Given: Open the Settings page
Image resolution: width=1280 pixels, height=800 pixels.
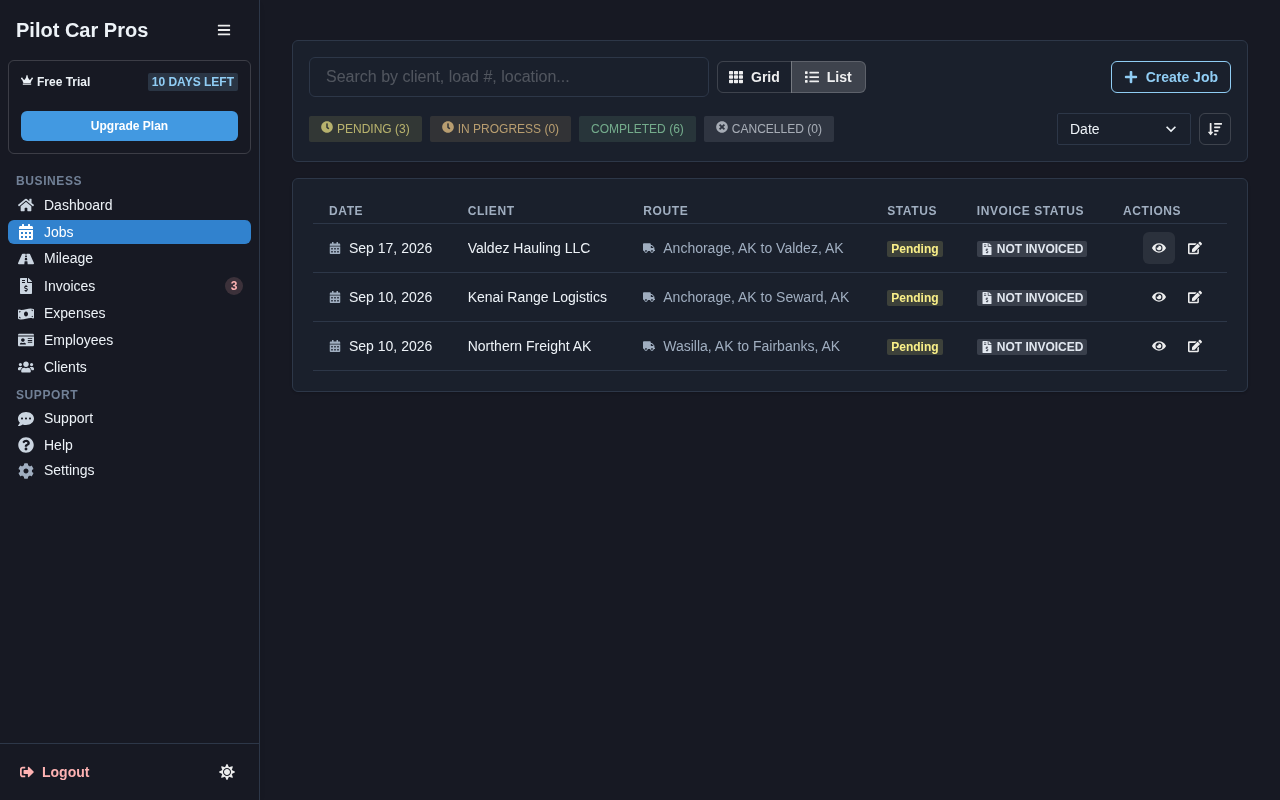Looking at the screenshot, I should click(129, 470).
